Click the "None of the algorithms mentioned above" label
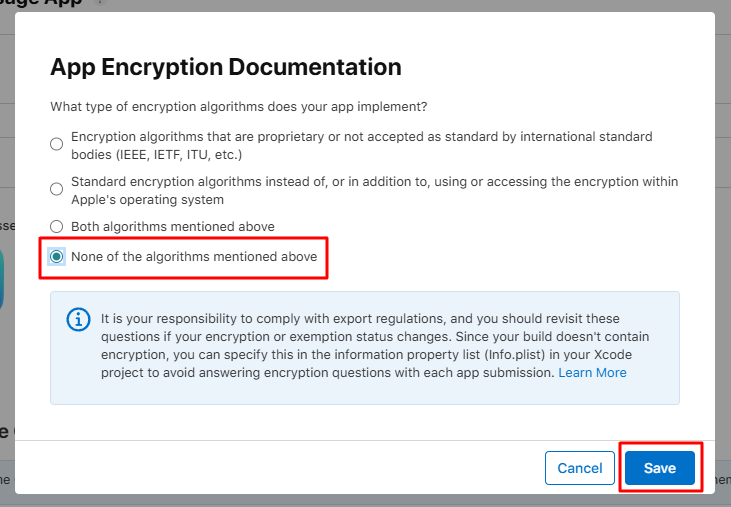This screenshot has width=731, height=507. [194, 257]
